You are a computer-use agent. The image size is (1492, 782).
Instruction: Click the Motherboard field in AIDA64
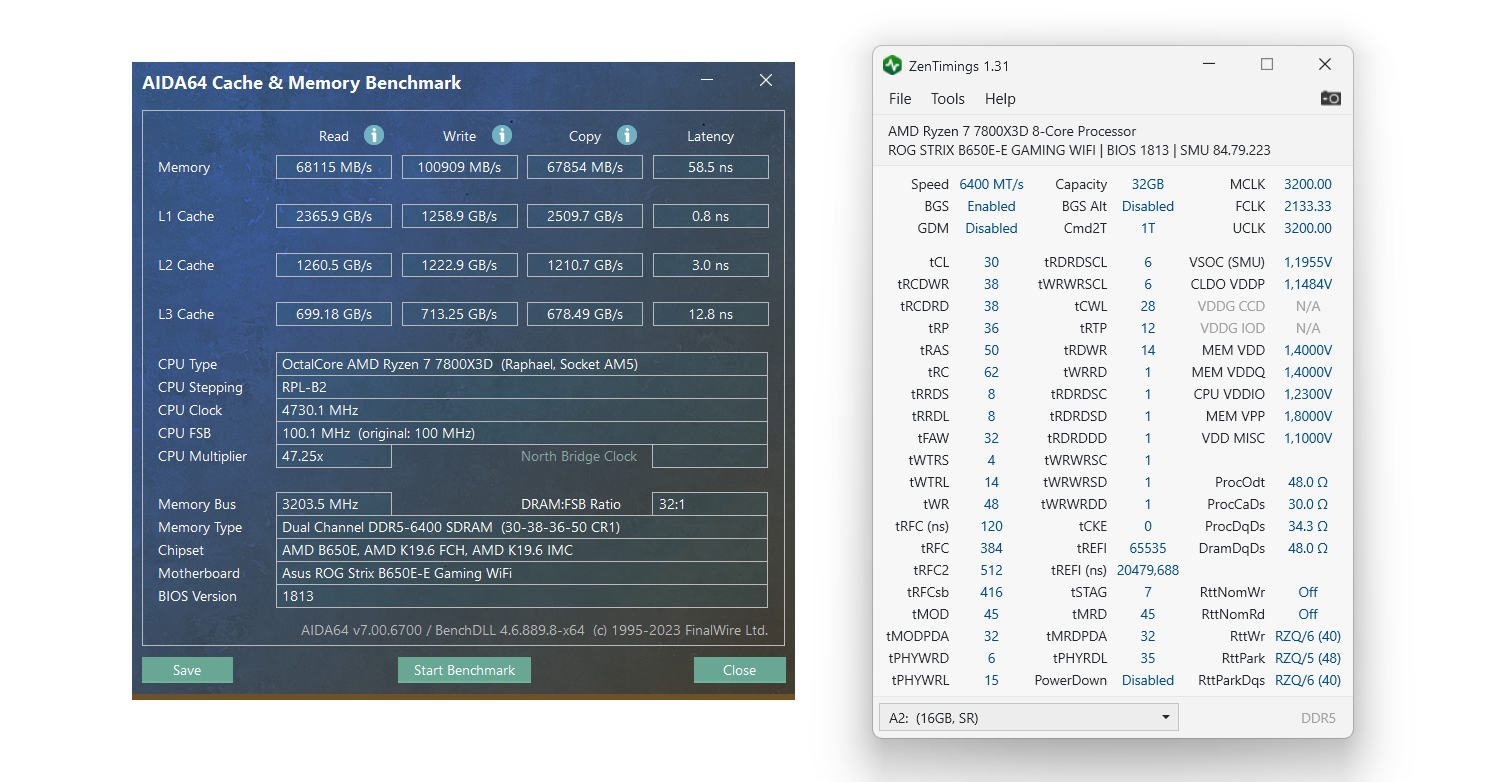522,573
